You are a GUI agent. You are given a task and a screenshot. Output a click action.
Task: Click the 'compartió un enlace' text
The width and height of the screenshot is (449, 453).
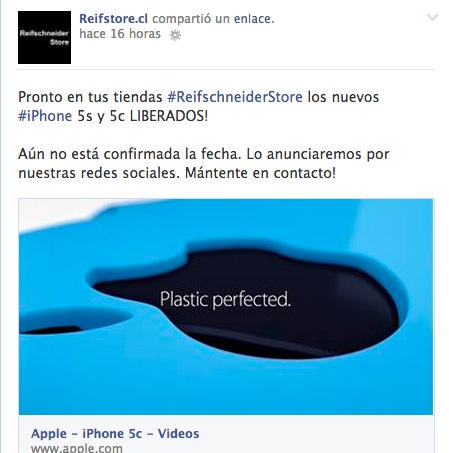point(213,19)
